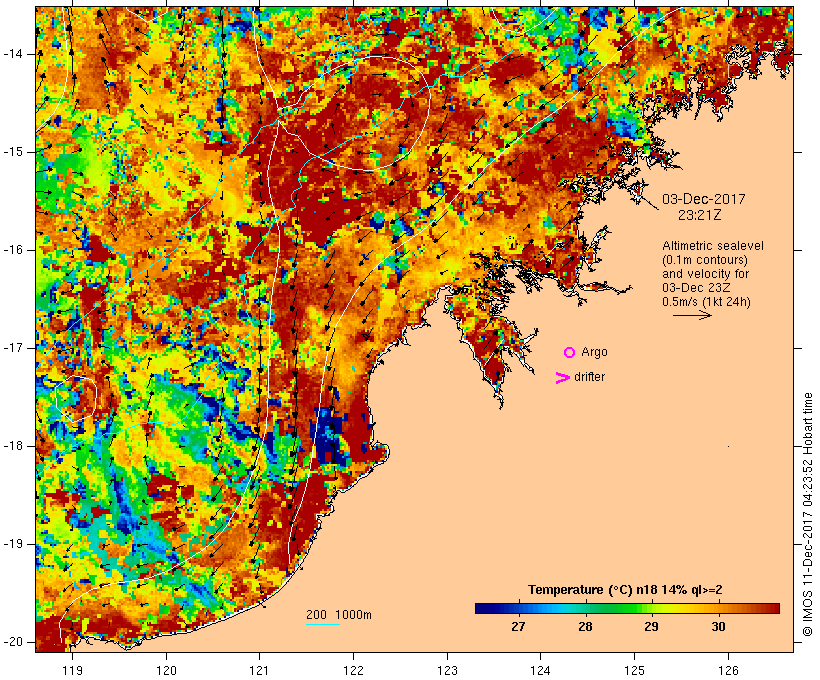
Task: Click the temperature color bar at 27
Action: (x=518, y=608)
